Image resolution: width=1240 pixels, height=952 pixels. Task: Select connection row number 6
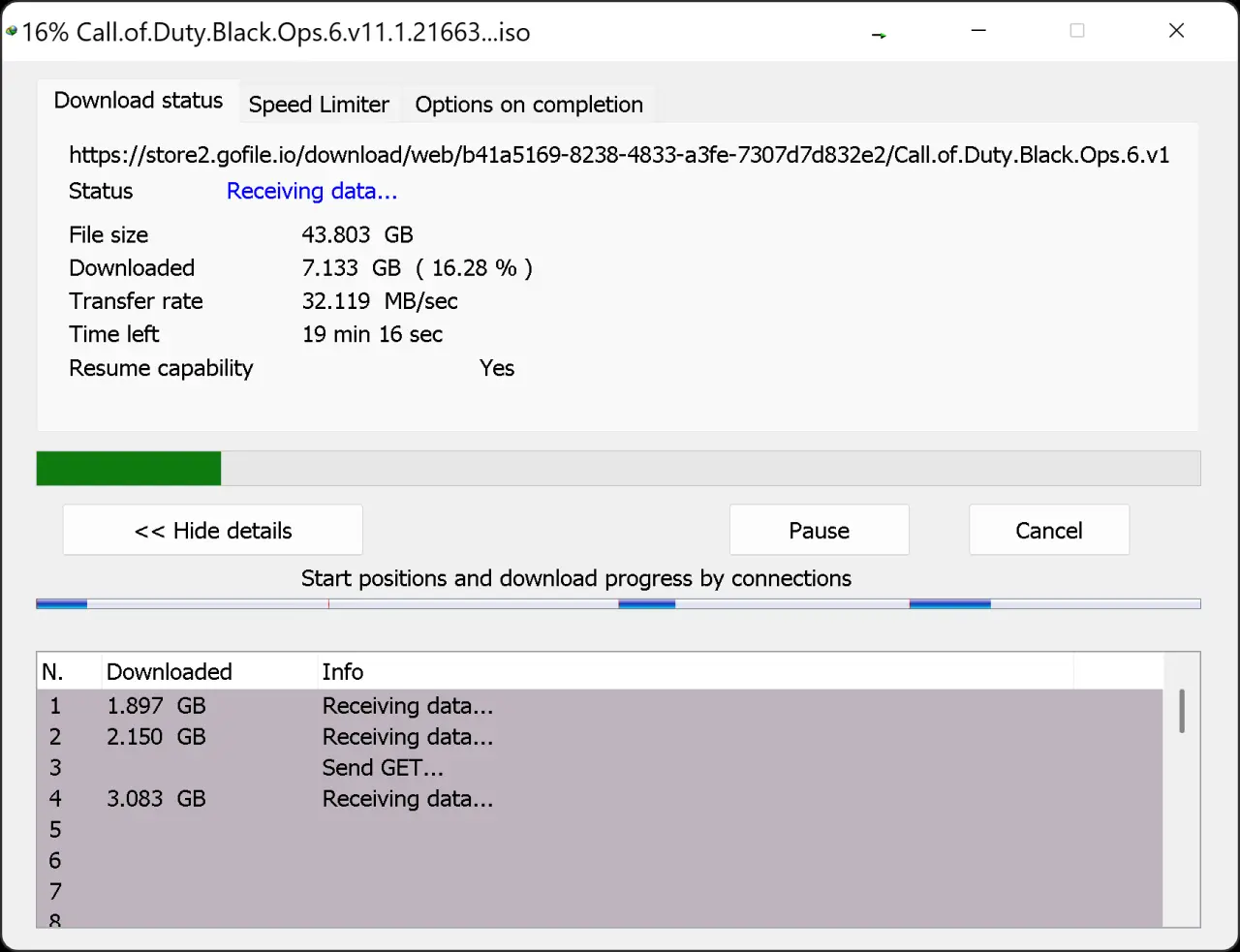coord(600,860)
